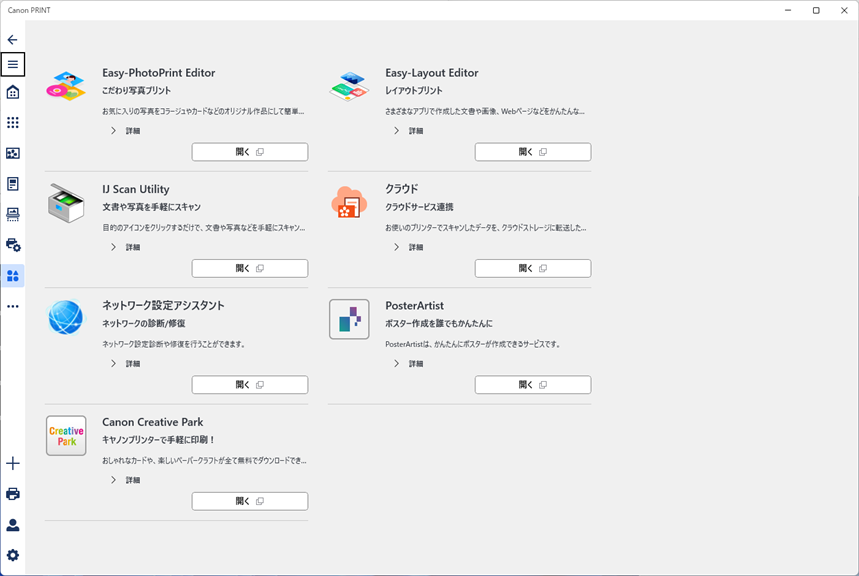Expand 詳細 under クラウド

(x=409, y=247)
